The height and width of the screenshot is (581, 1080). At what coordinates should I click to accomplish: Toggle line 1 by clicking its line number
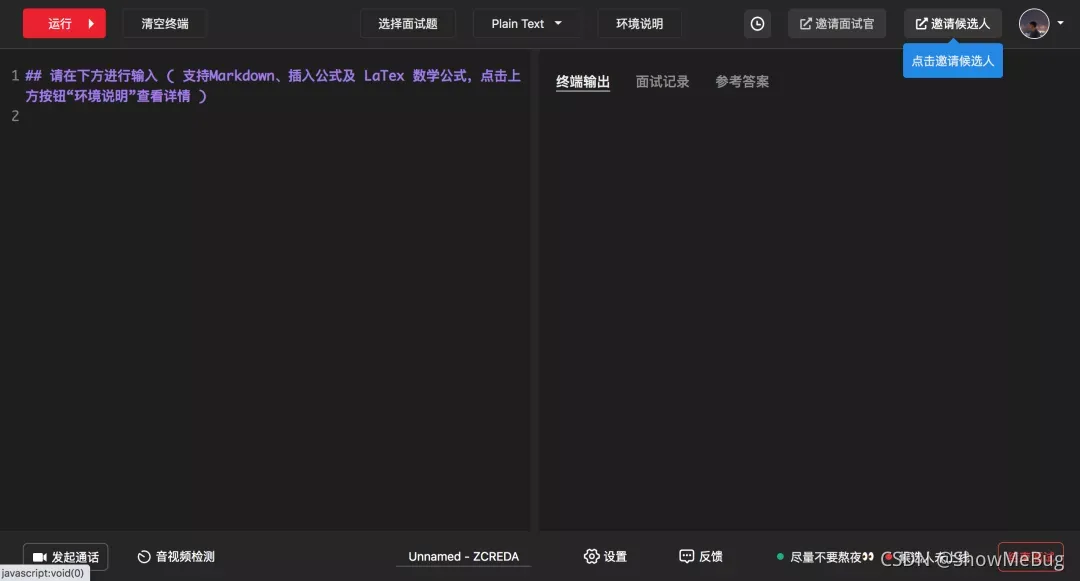pyautogui.click(x=14, y=75)
